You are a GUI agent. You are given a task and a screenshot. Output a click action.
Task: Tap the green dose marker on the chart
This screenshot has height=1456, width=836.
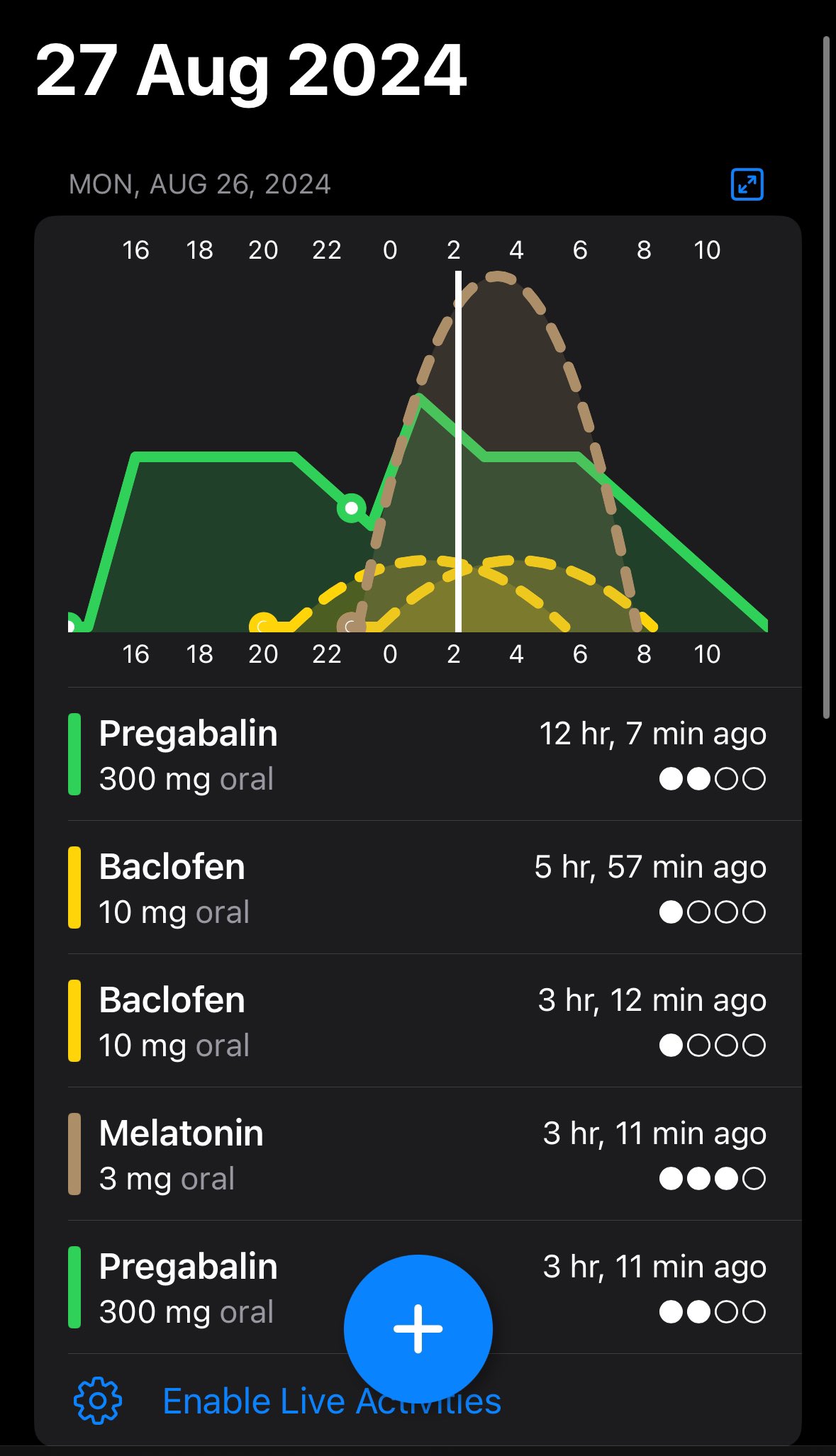[351, 508]
